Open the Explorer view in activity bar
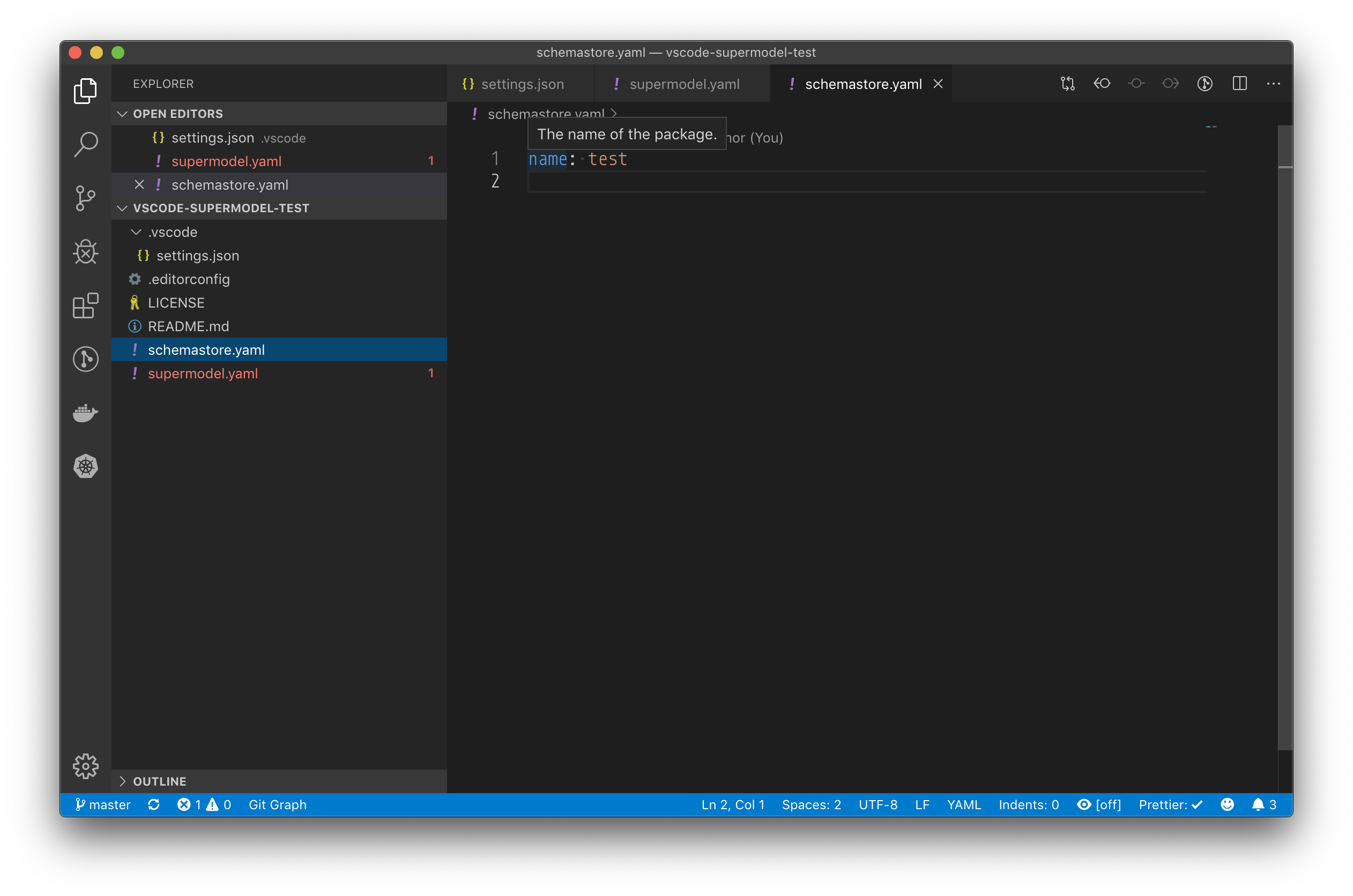Screen dimensions: 1353x896 pos(85,92)
